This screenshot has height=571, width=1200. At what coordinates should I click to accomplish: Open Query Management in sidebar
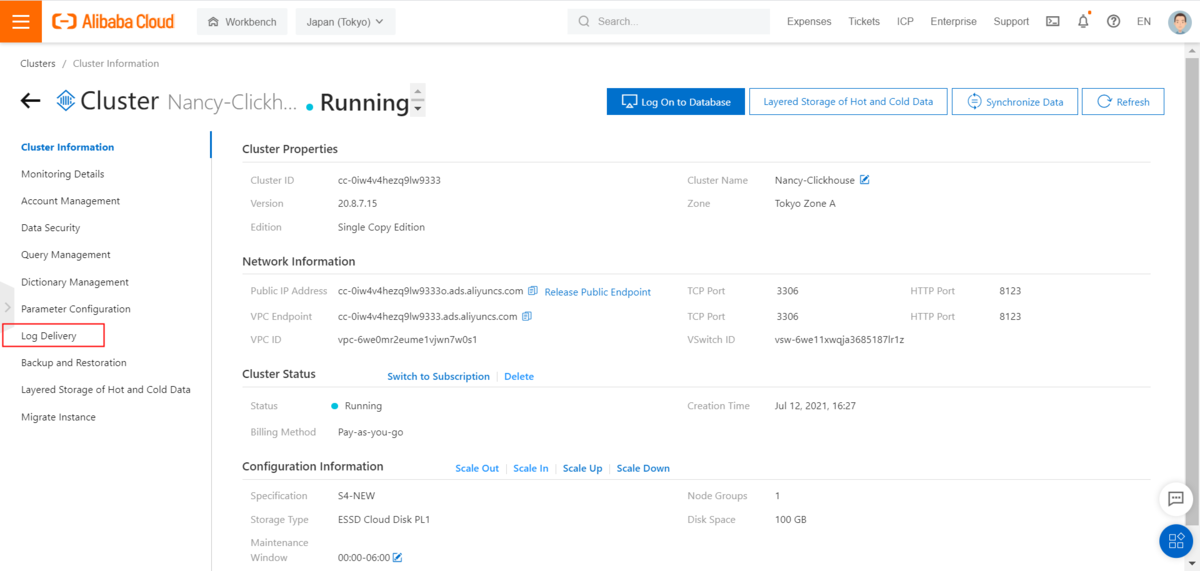[x=66, y=255]
